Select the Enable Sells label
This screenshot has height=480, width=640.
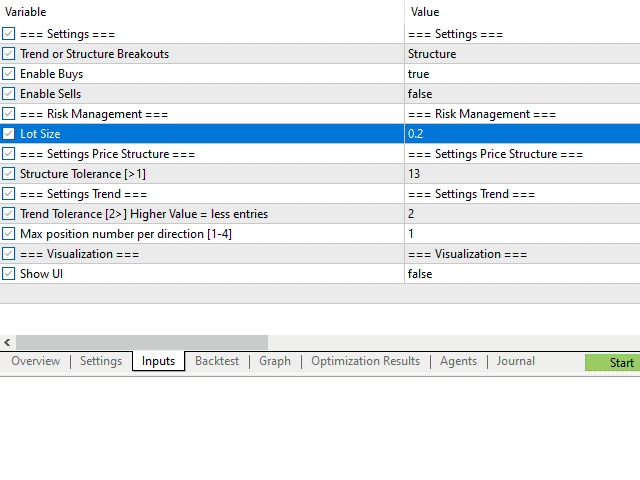[51, 93]
